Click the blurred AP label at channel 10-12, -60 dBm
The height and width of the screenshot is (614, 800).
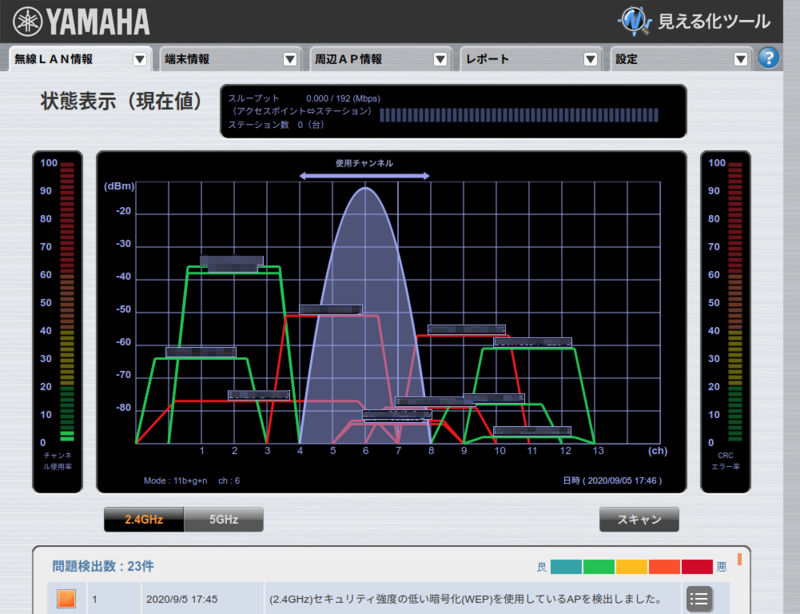pyautogui.click(x=532, y=342)
